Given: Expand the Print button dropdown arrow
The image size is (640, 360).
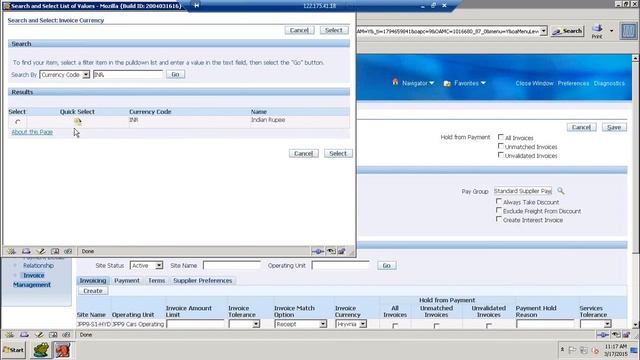Looking at the screenshot, I should [611, 31].
